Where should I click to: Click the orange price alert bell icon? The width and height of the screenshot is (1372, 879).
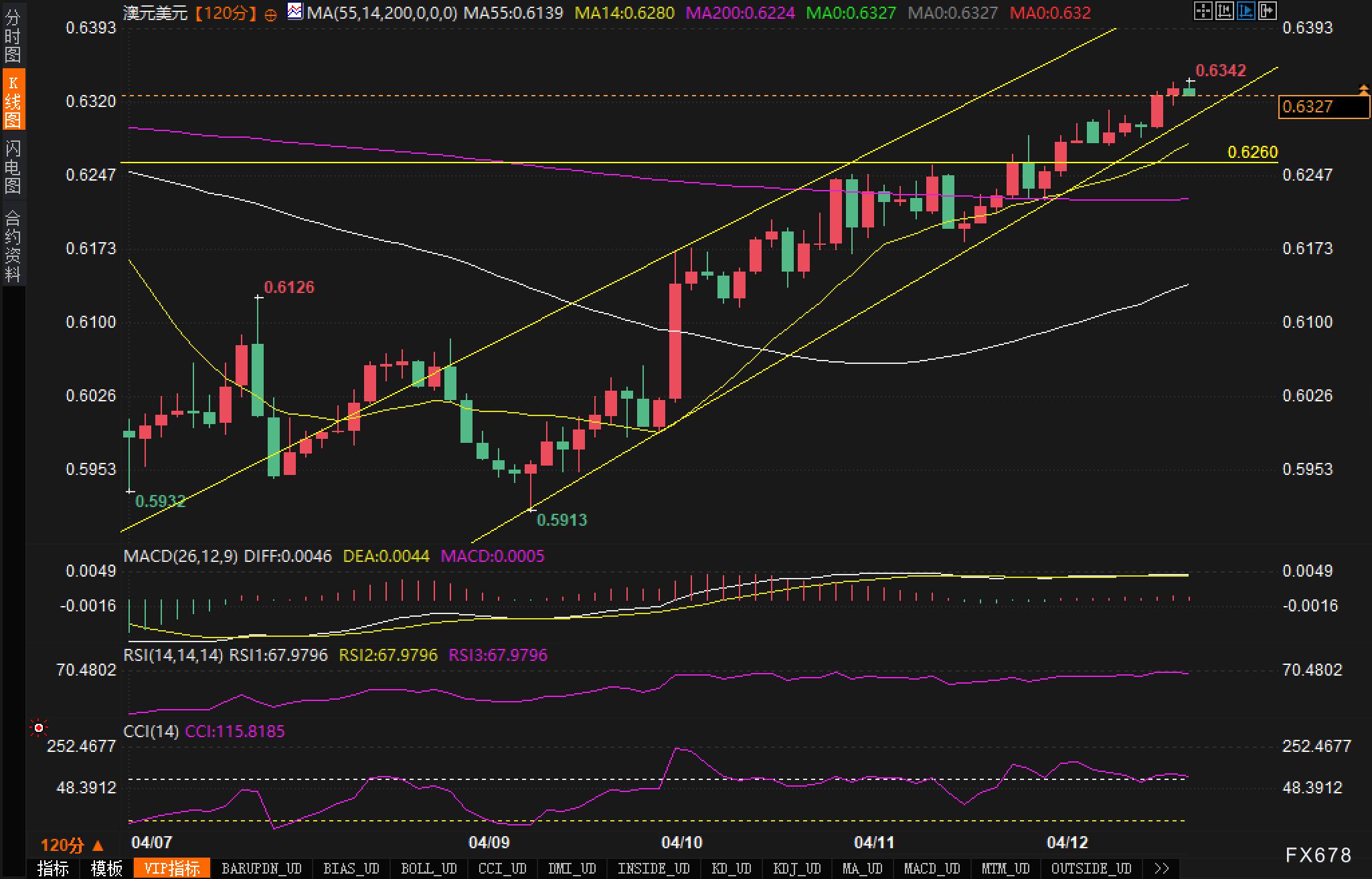click(x=1363, y=89)
